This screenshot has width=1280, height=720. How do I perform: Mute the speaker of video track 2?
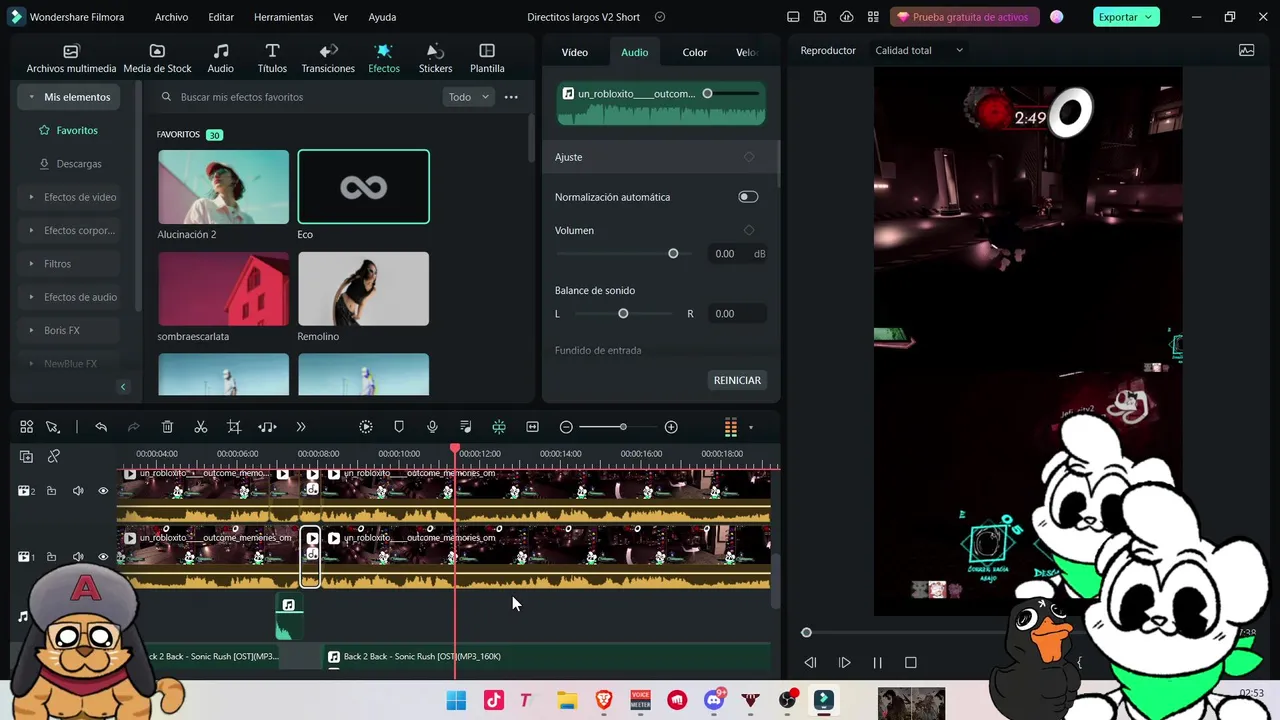pos(78,491)
